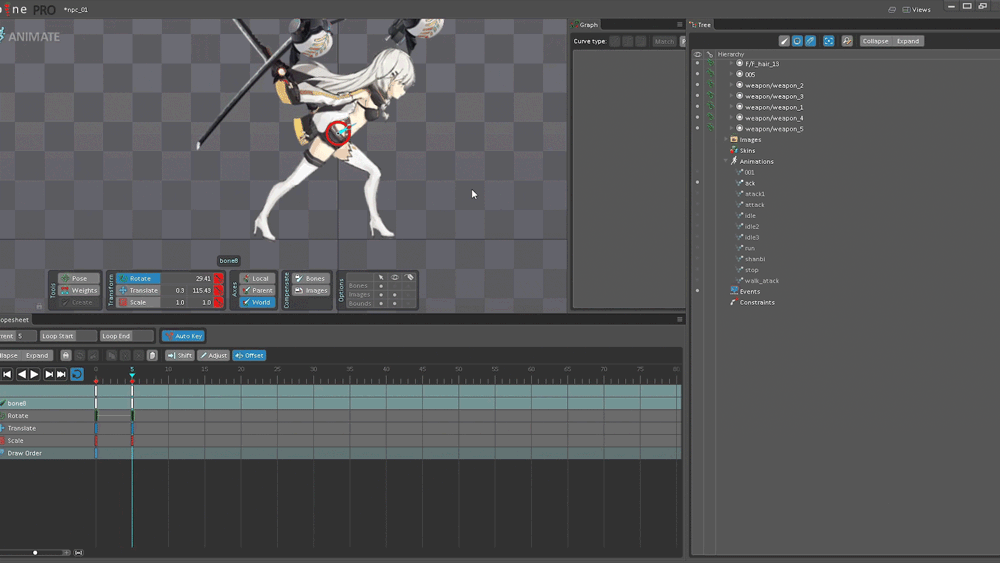Switch to the Tree tab
Image resolution: width=1000 pixels, height=563 pixels.
701,24
